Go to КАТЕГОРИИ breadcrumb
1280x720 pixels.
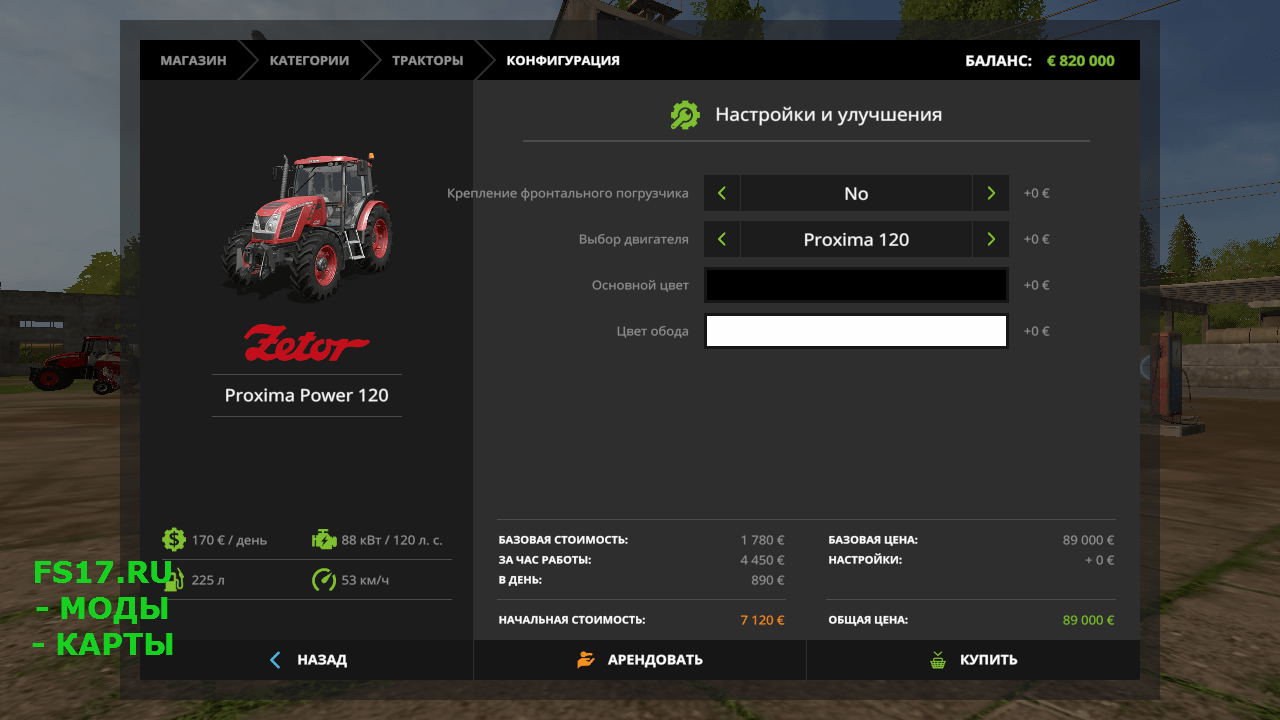(309, 60)
